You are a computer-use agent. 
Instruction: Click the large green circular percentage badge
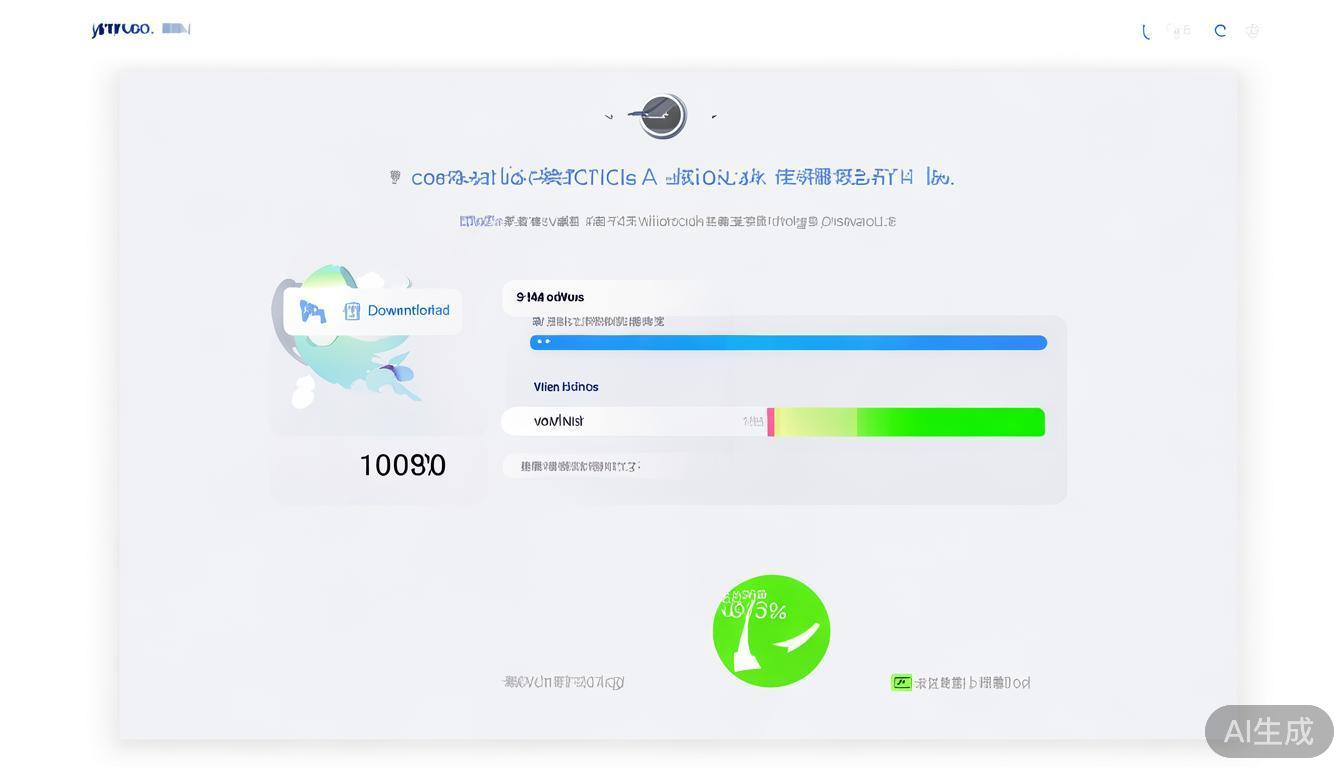[771, 631]
